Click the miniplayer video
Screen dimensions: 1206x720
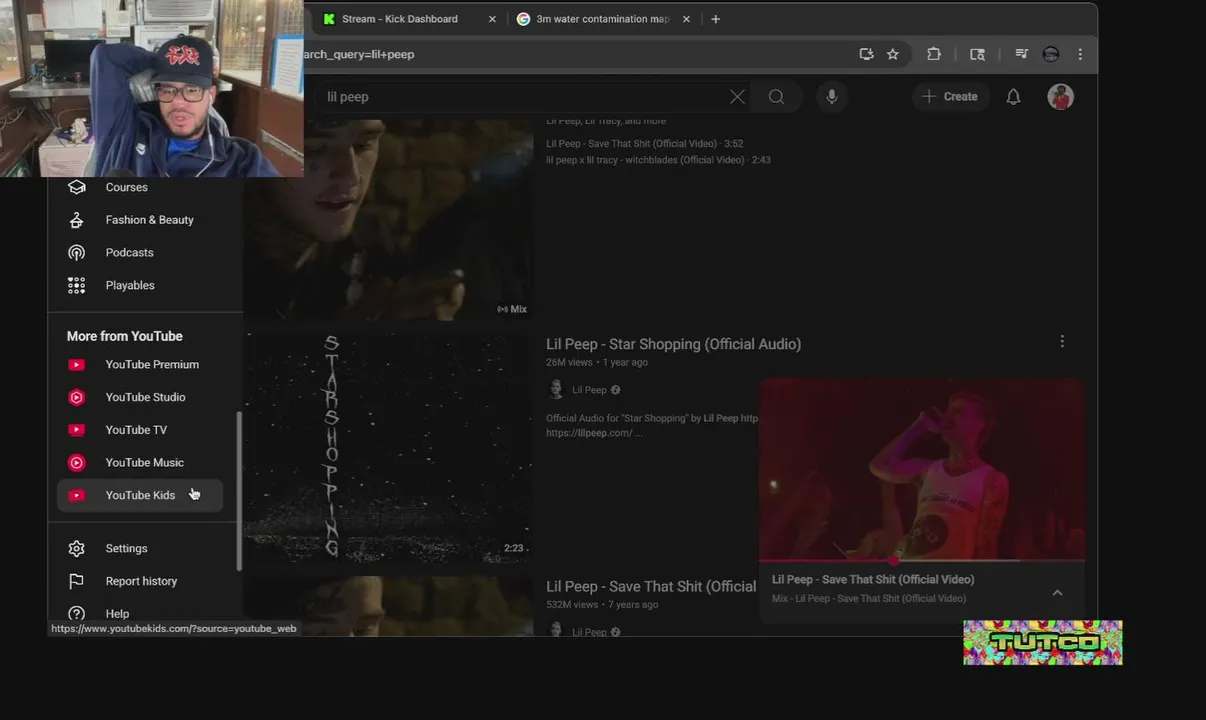[922, 469]
